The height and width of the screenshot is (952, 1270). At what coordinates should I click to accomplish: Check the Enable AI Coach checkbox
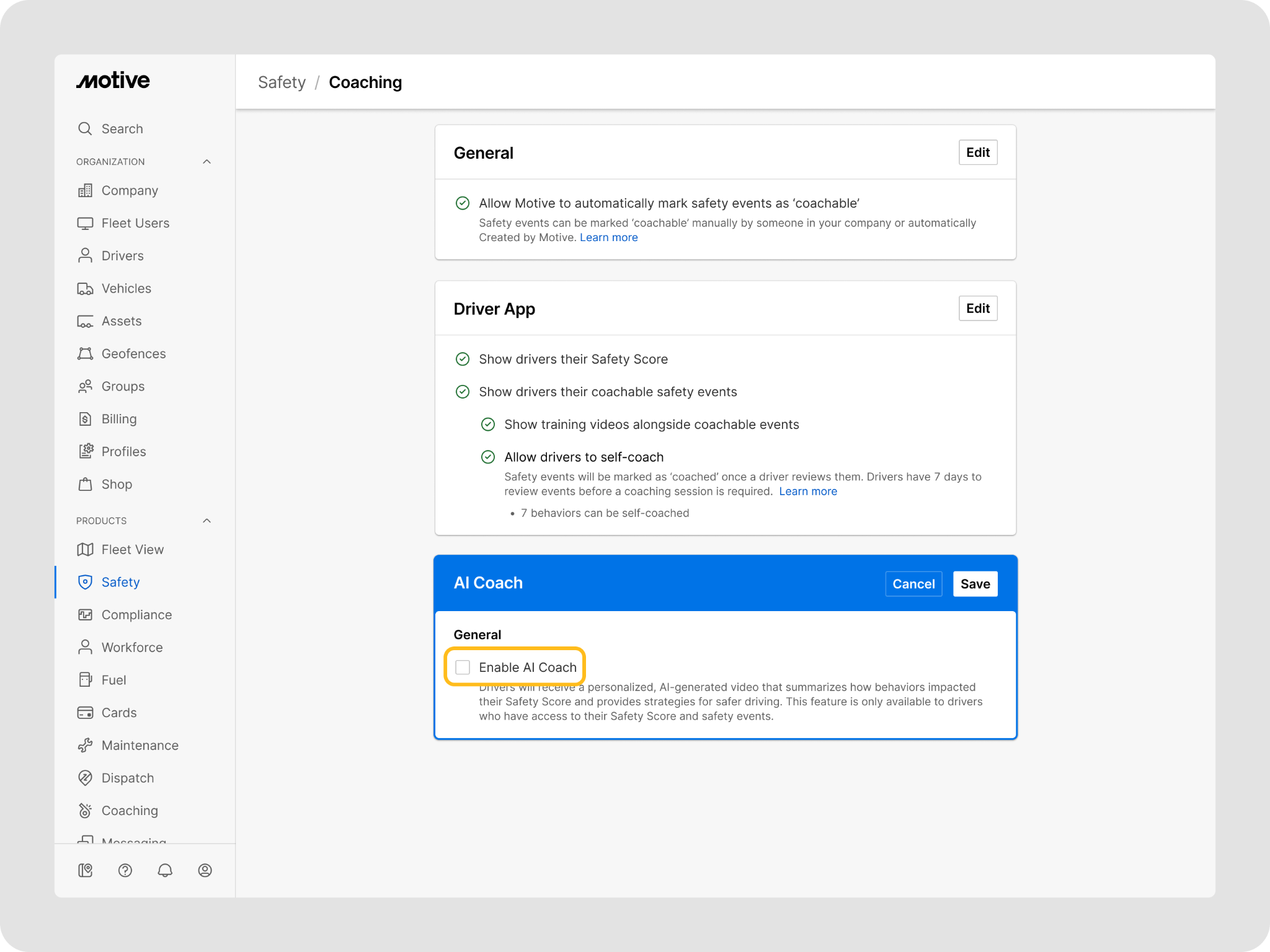pyautogui.click(x=463, y=667)
